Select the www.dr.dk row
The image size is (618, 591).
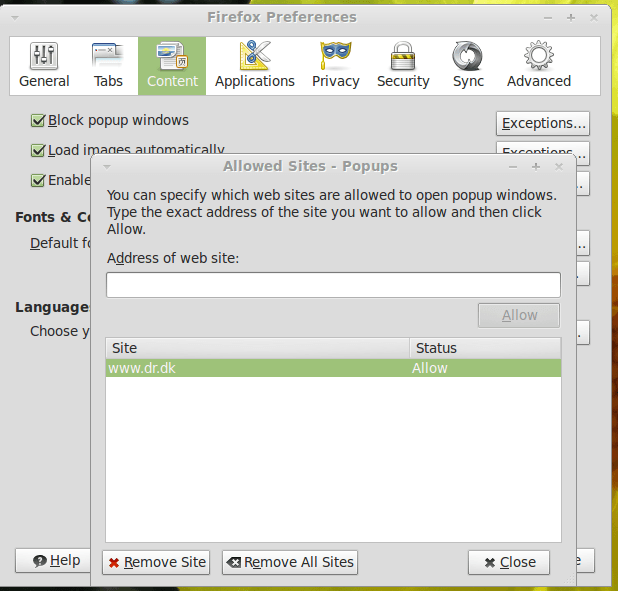pos(333,368)
